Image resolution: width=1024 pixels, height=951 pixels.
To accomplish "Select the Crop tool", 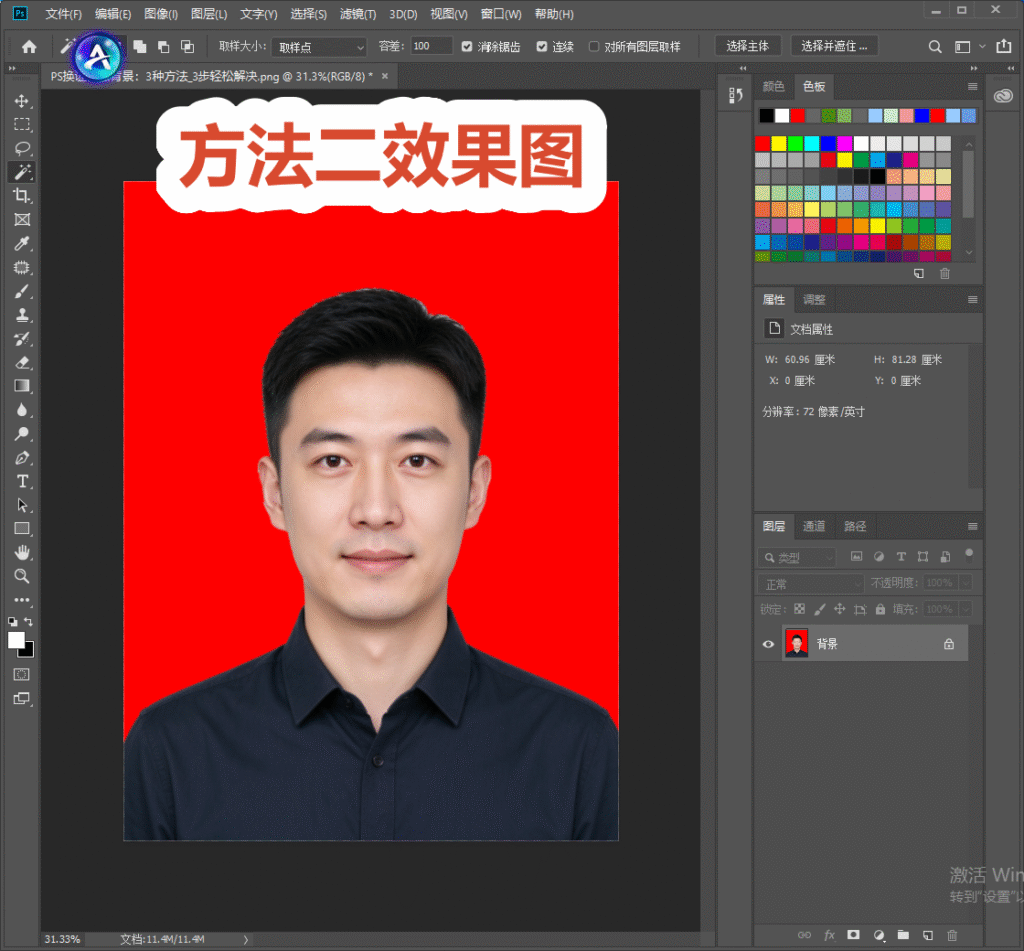I will click(x=22, y=195).
